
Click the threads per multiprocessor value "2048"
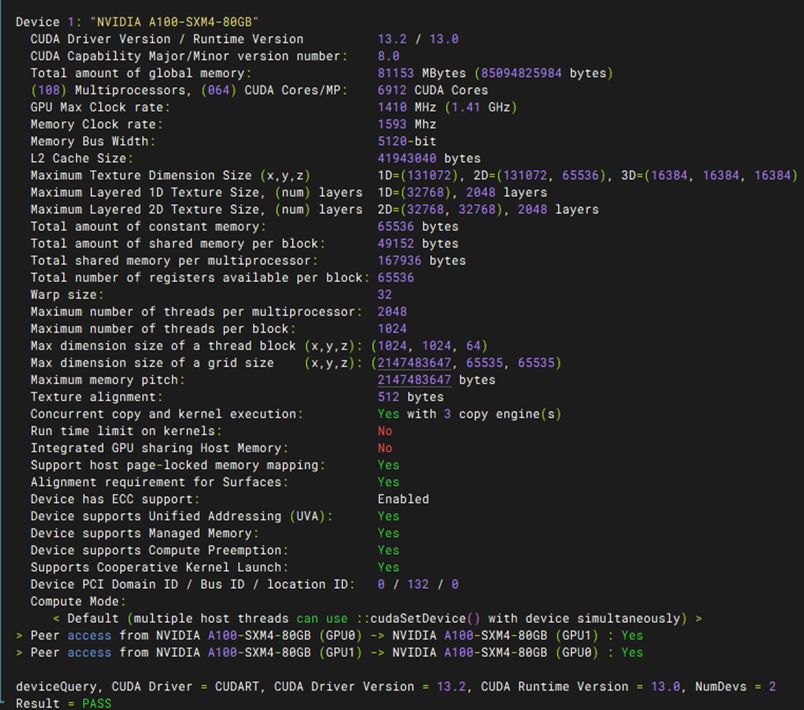pos(392,311)
